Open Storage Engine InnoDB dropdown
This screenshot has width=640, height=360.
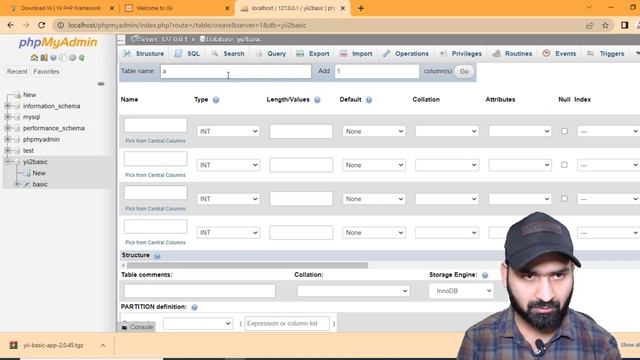(461, 291)
